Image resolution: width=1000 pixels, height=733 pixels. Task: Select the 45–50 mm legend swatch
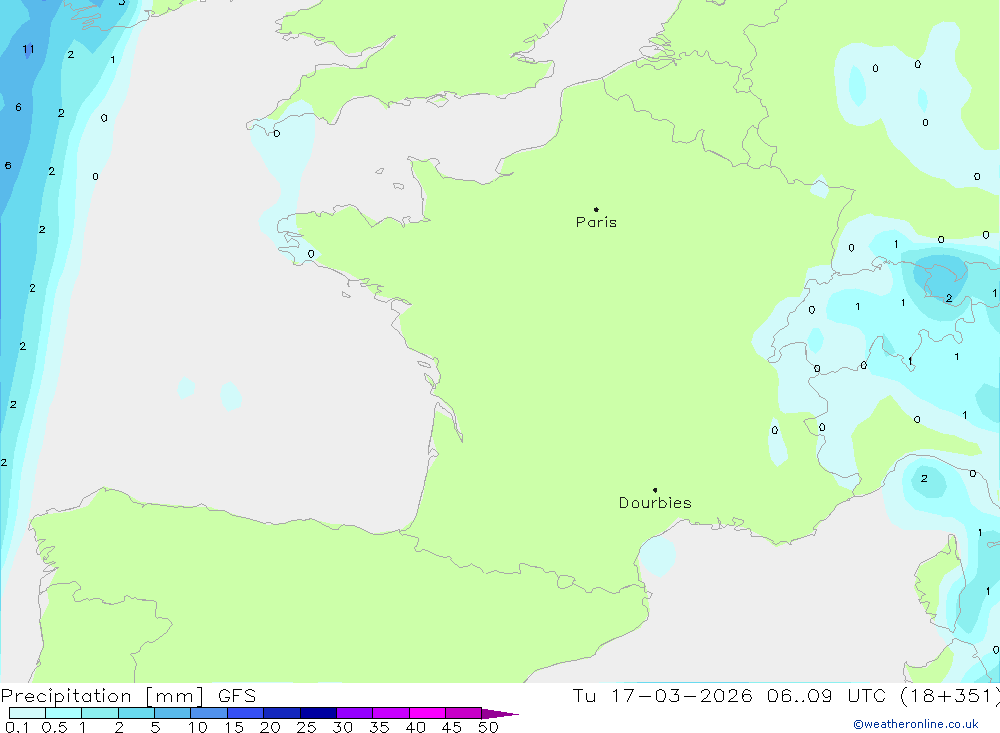[x=464, y=713]
